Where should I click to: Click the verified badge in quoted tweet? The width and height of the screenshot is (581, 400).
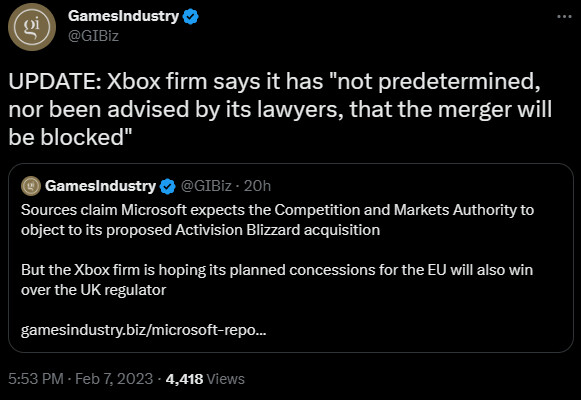coord(167,186)
